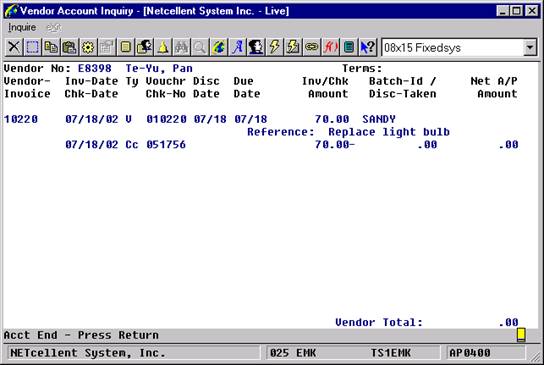The height and width of the screenshot is (365, 544).
Task: Click the font name combo box field
Action: [453, 48]
